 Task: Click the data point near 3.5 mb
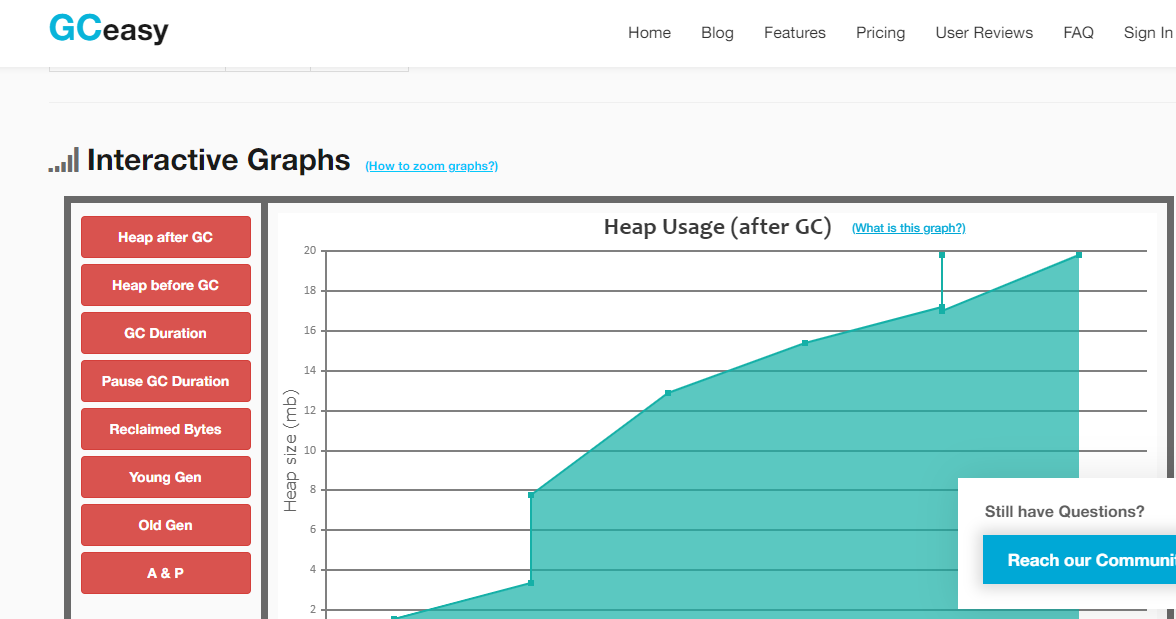pos(531,583)
